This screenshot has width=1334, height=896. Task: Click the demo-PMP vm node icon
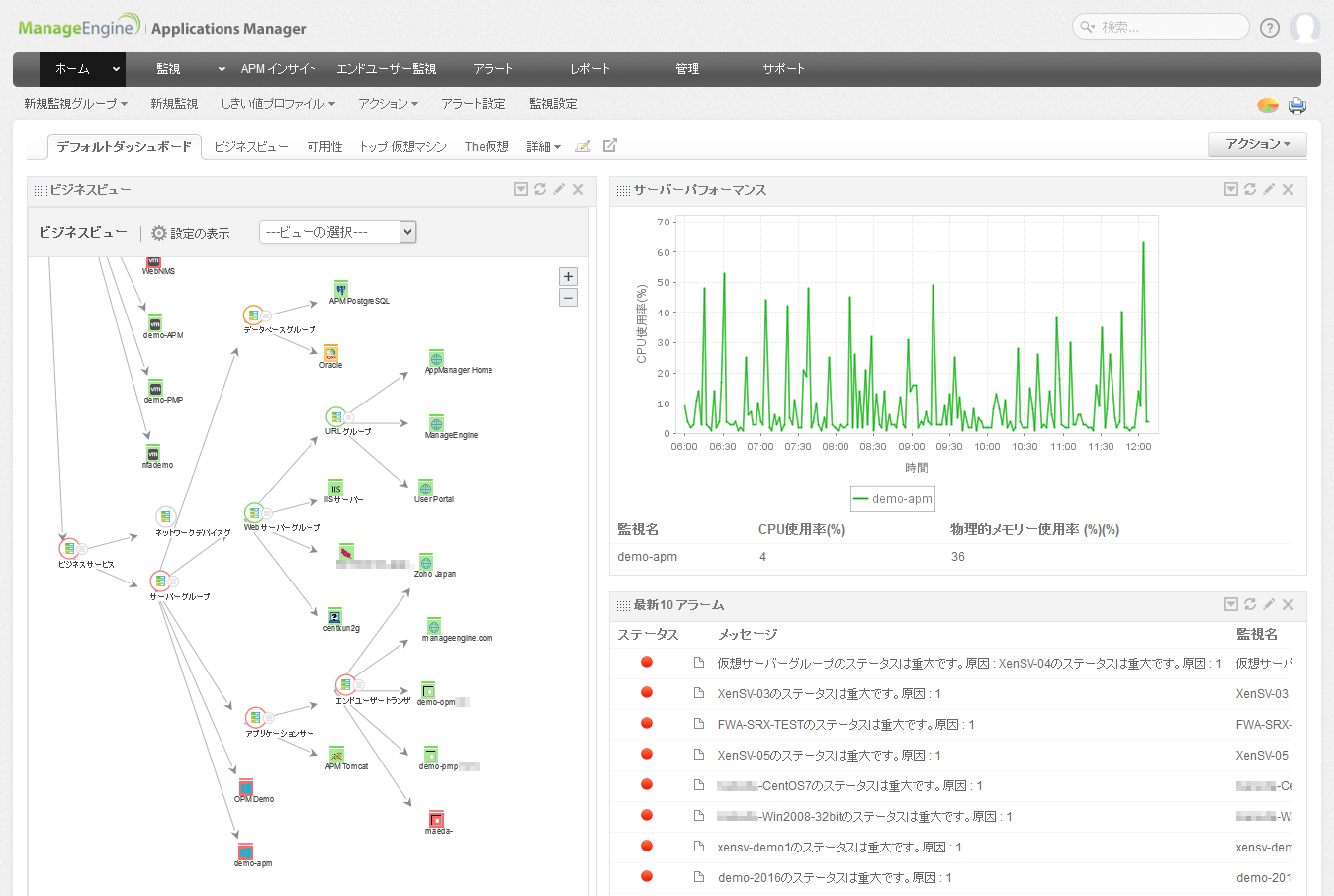click(155, 388)
